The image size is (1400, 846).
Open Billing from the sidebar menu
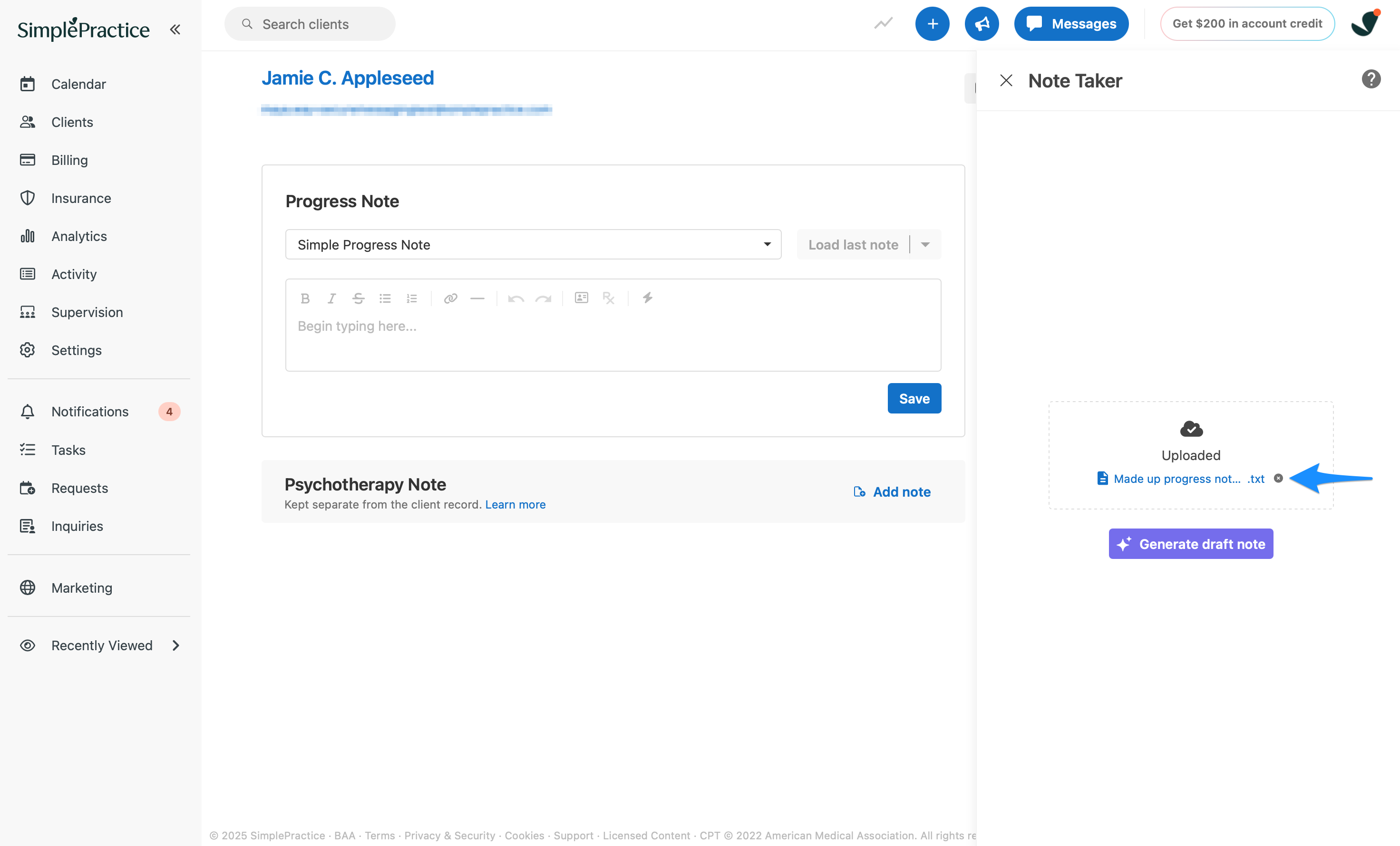click(69, 160)
